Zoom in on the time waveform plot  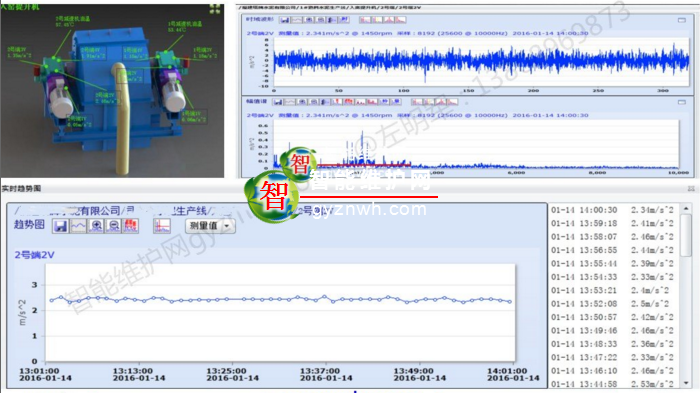[308, 20]
